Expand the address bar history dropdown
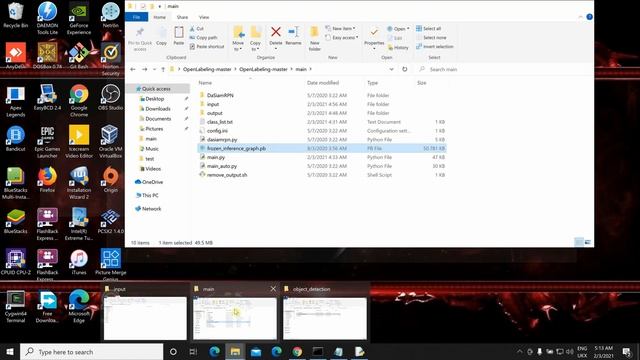Viewport: 640px width, 360px height. point(391,69)
